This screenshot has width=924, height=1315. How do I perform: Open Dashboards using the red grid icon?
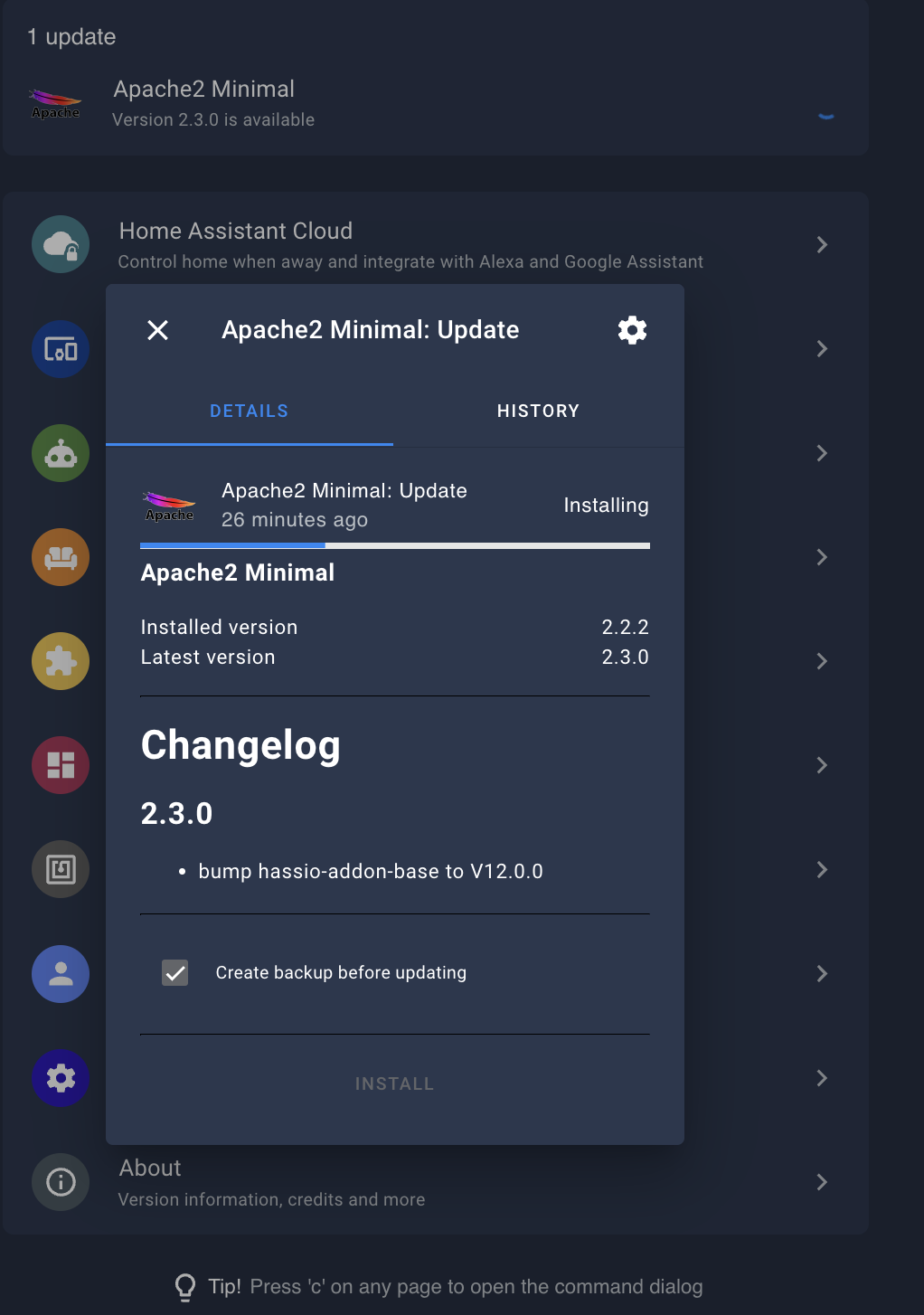60,764
